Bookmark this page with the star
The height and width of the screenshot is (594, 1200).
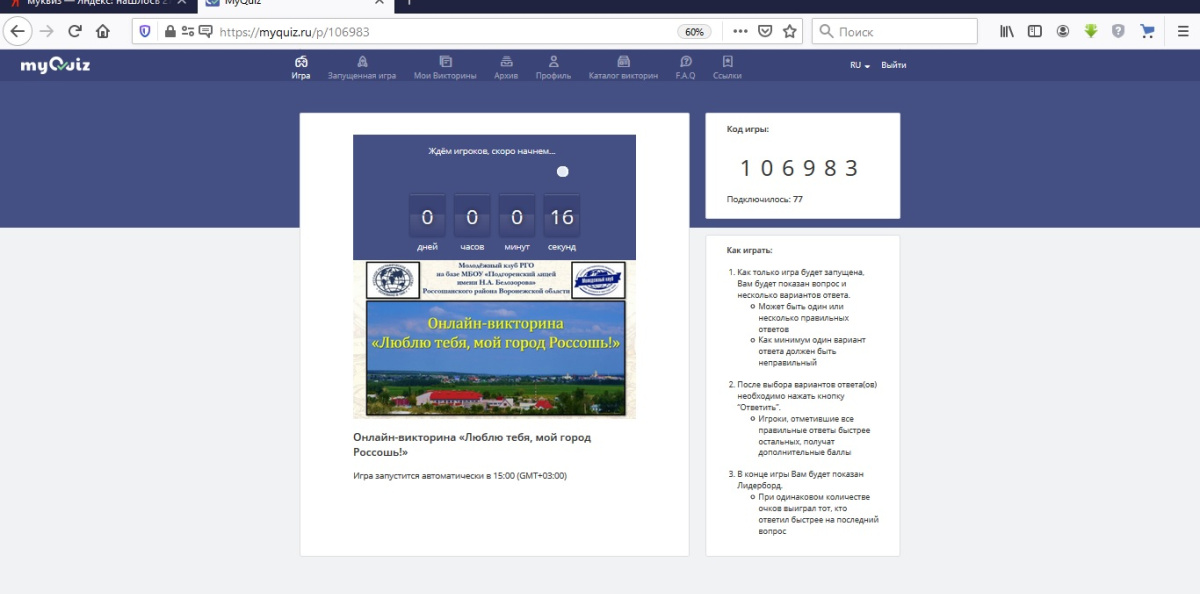790,31
